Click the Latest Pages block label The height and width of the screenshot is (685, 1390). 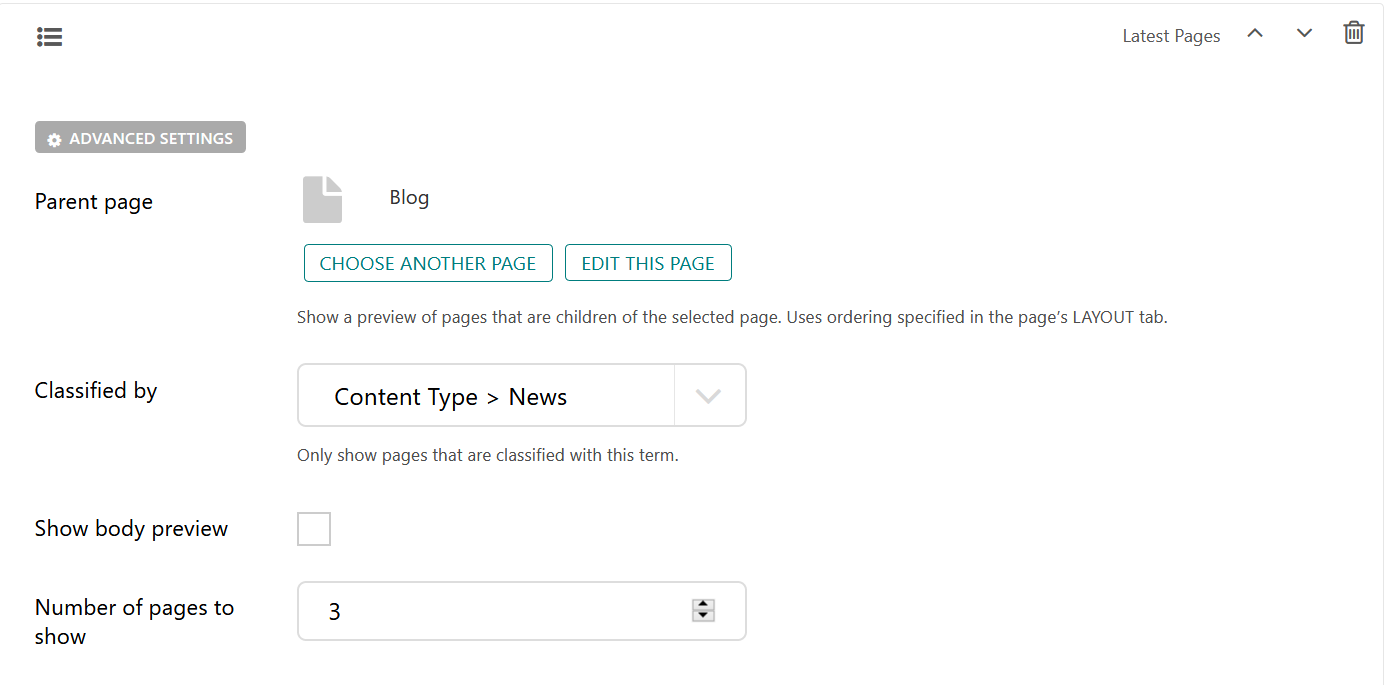(1171, 36)
